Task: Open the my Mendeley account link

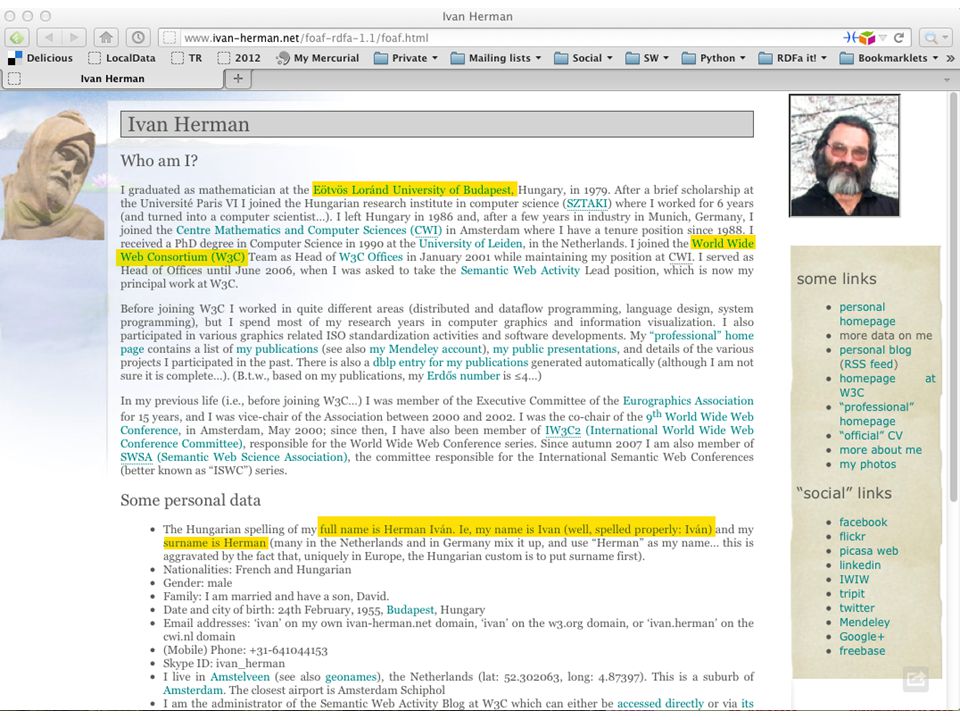Action: (426, 349)
